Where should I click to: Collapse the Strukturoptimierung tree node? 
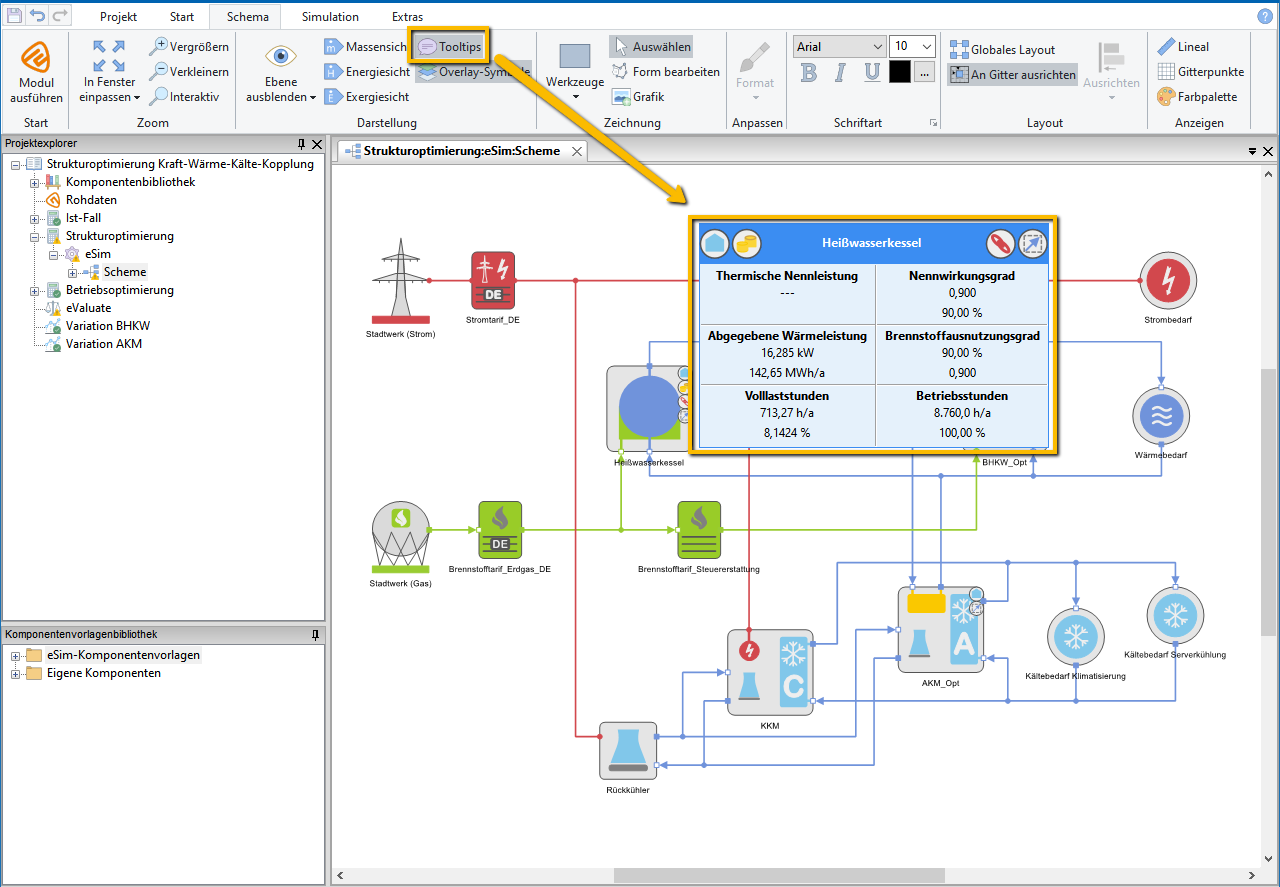coord(35,236)
